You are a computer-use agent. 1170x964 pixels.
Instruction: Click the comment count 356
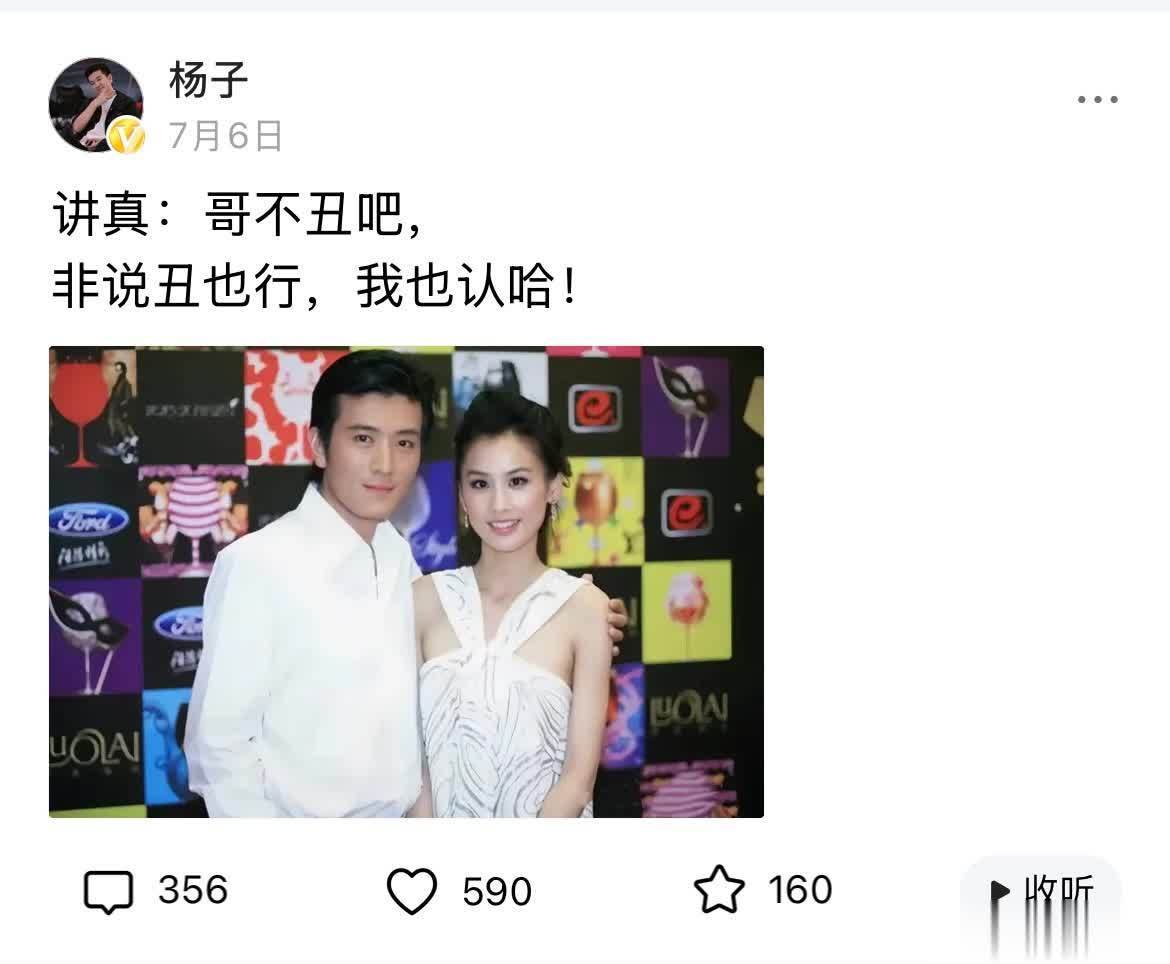click(x=193, y=890)
